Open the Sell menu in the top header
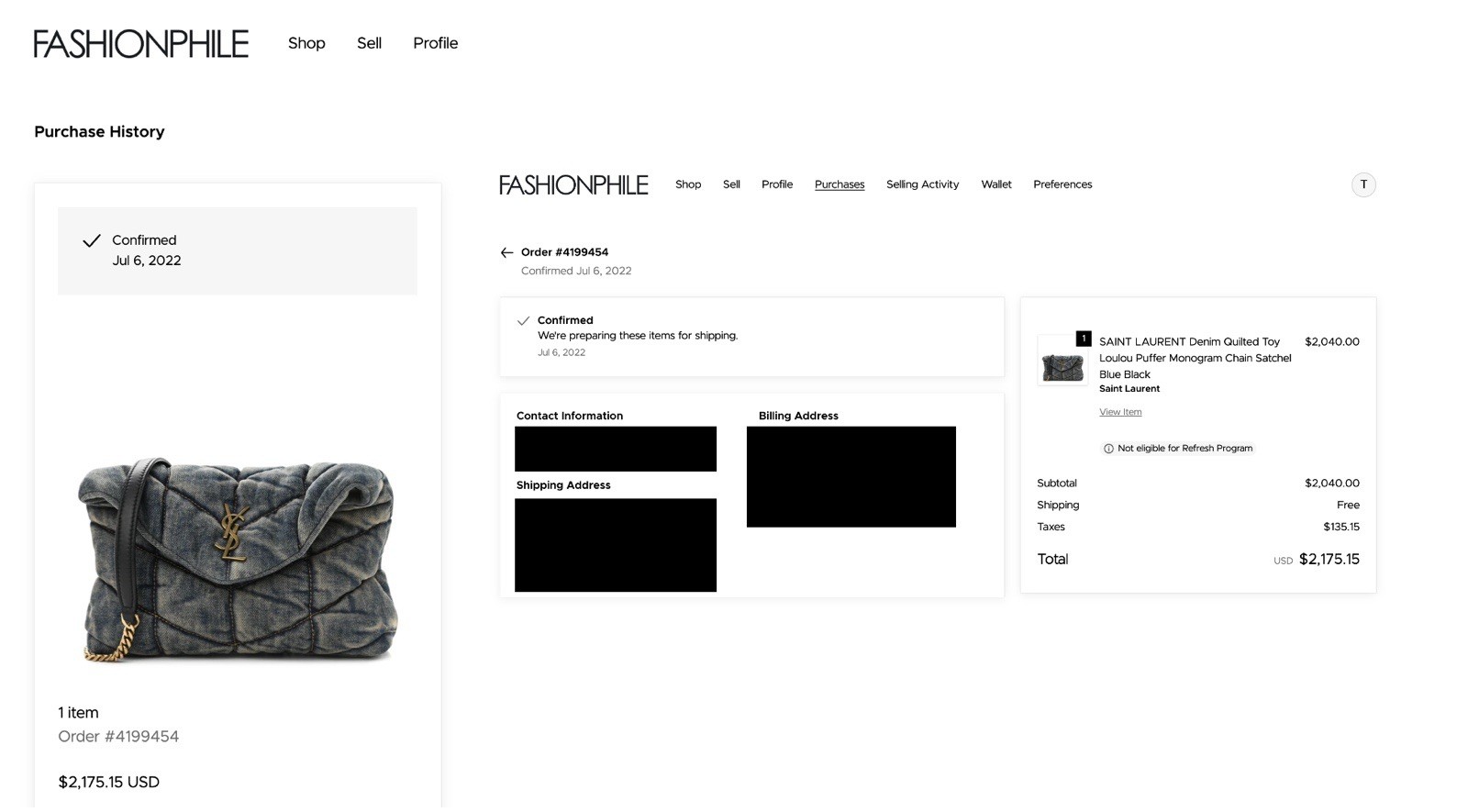Screen dimensions: 1468x812 (369, 43)
